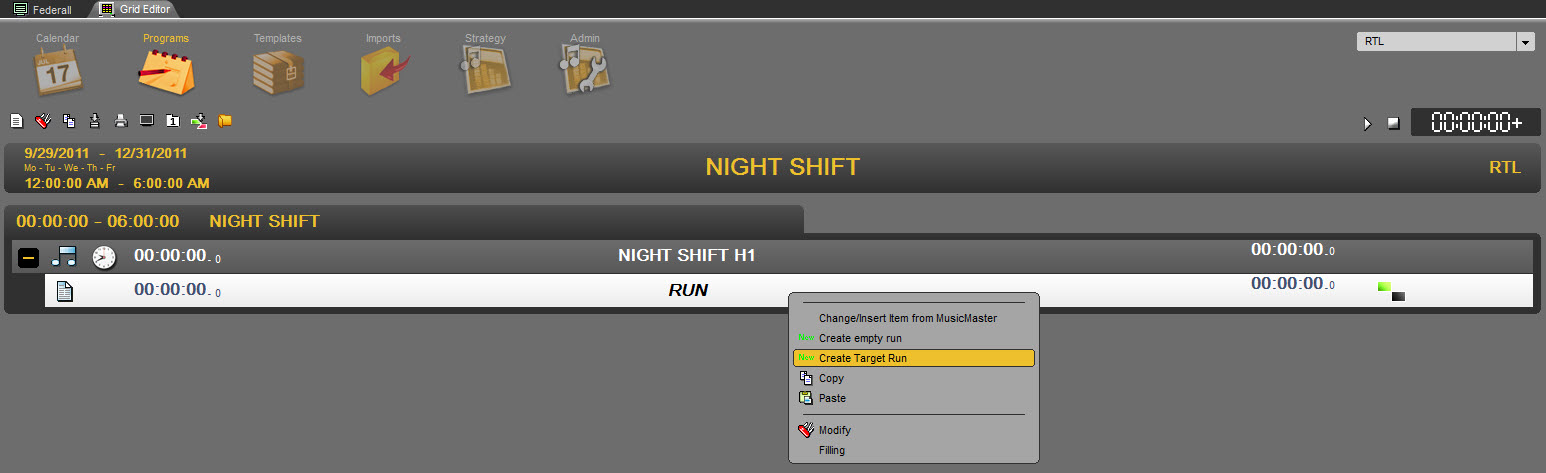The height and width of the screenshot is (473, 1546).
Task: Click the copy documents toolbar icon
Action: (69, 121)
